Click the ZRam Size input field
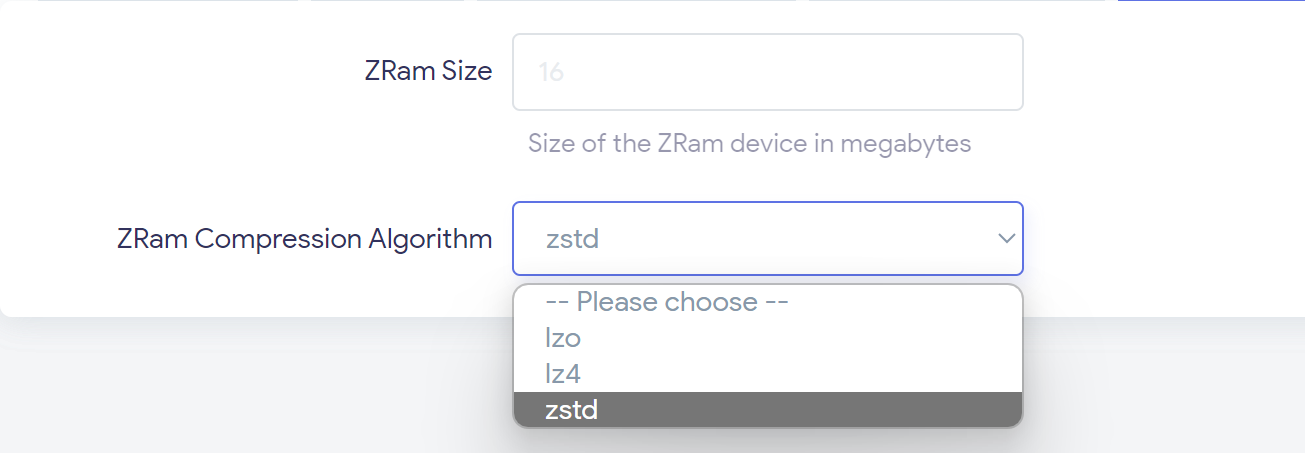Screen dimensions: 1305x453 pos(767,72)
